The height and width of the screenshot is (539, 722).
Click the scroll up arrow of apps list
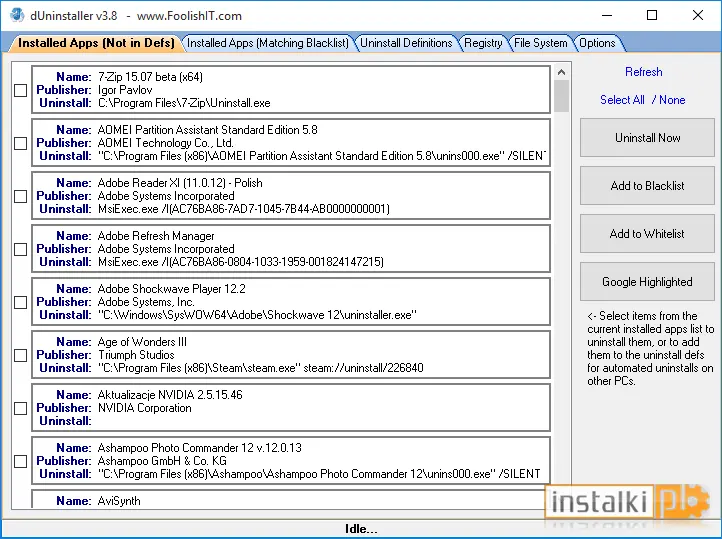561,72
